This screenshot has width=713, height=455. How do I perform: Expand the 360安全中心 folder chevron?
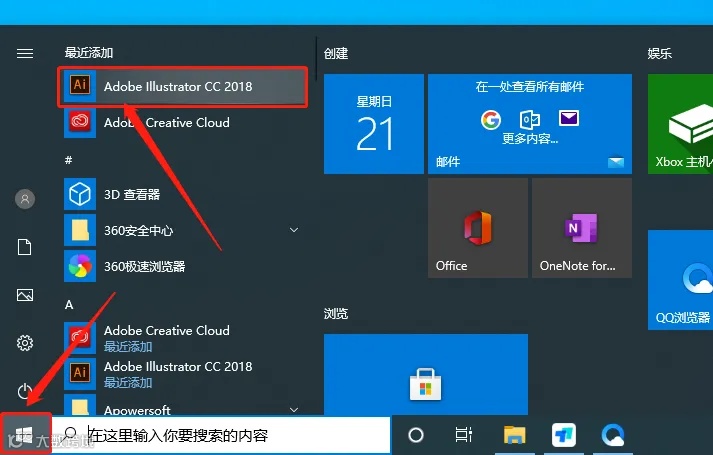[x=294, y=230]
